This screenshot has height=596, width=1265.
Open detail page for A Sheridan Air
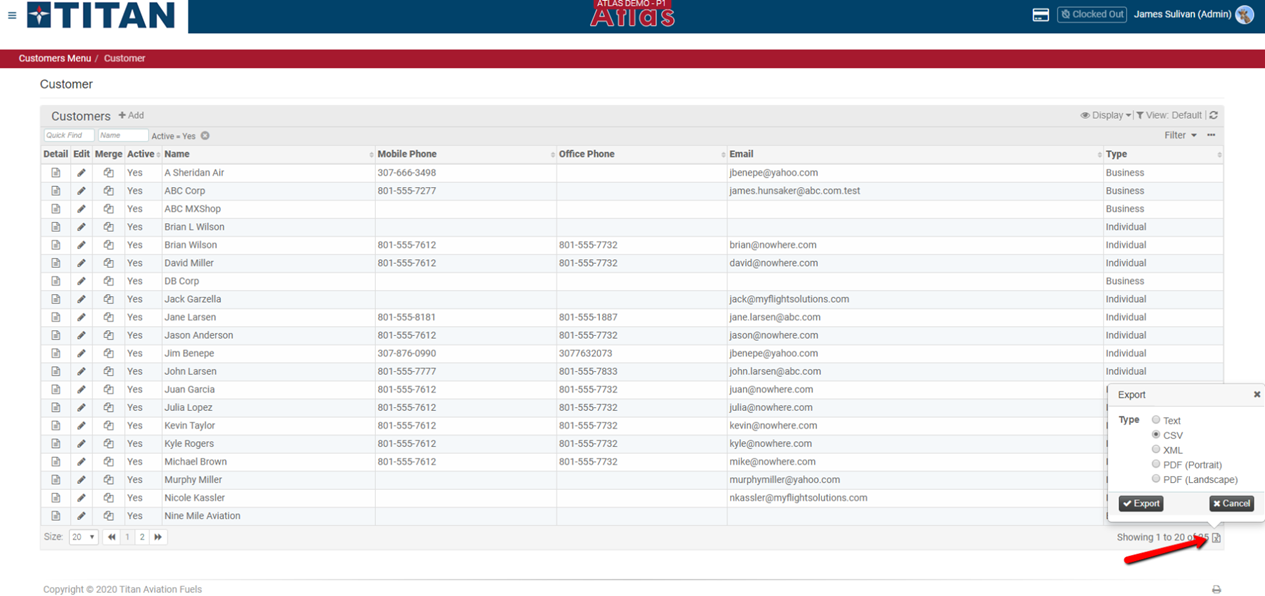pos(56,173)
